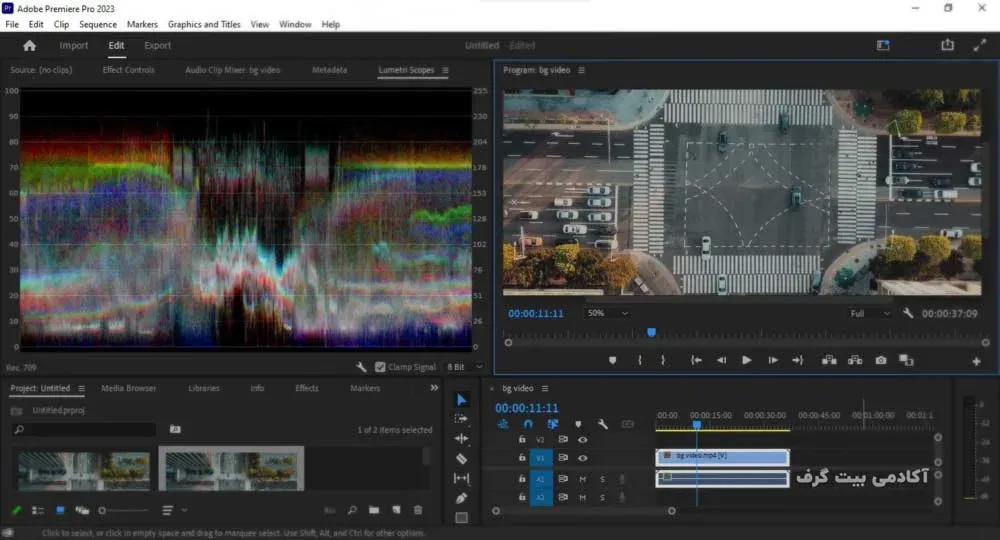Open the Effects tab
This screenshot has width=1000, height=540.
click(x=307, y=388)
